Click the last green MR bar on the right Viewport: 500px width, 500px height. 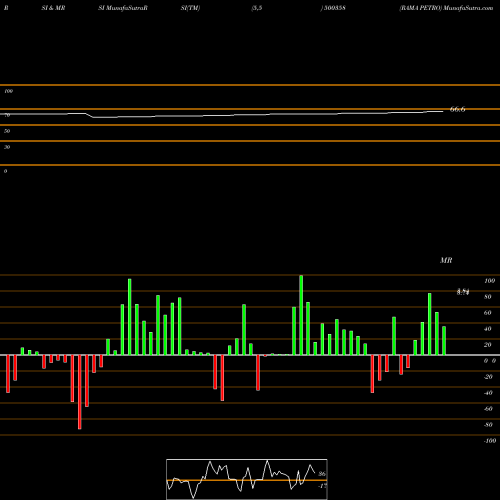coord(444,341)
